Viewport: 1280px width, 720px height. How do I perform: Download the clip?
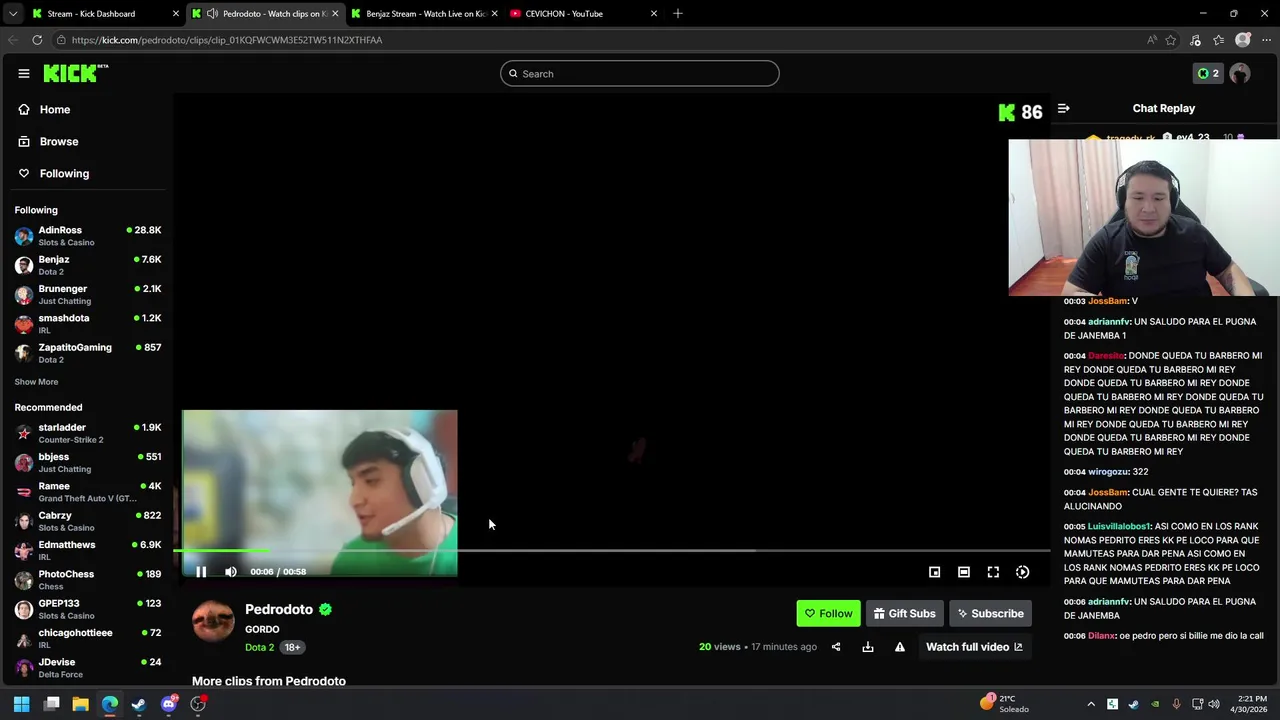click(x=868, y=647)
